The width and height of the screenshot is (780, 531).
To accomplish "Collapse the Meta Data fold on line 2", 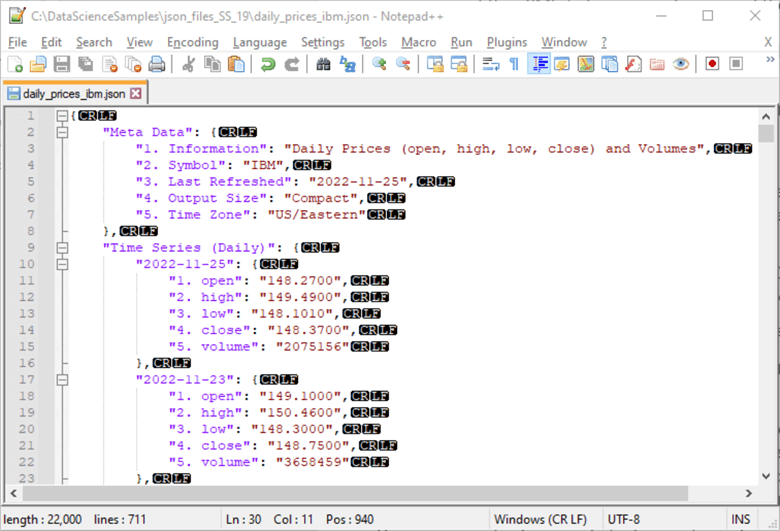I will [62, 132].
